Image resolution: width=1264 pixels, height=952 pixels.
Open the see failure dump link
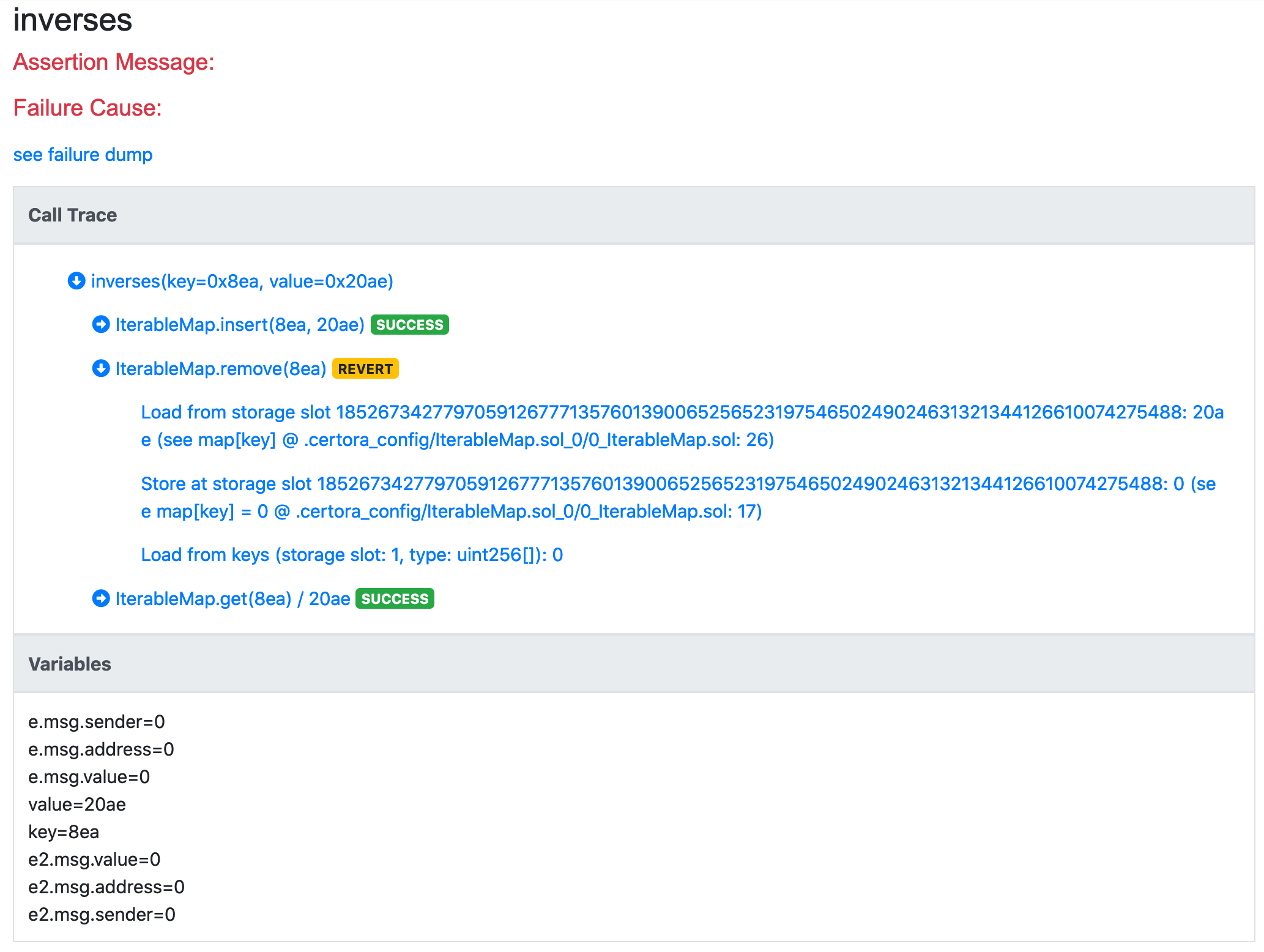point(83,155)
